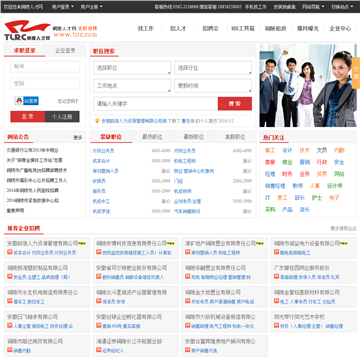Image resolution: width=360 pixels, height=360 pixels.
Task: Click red job icon under 安徽创锋企业孵化器有限公司
Action: tap(99, 326)
